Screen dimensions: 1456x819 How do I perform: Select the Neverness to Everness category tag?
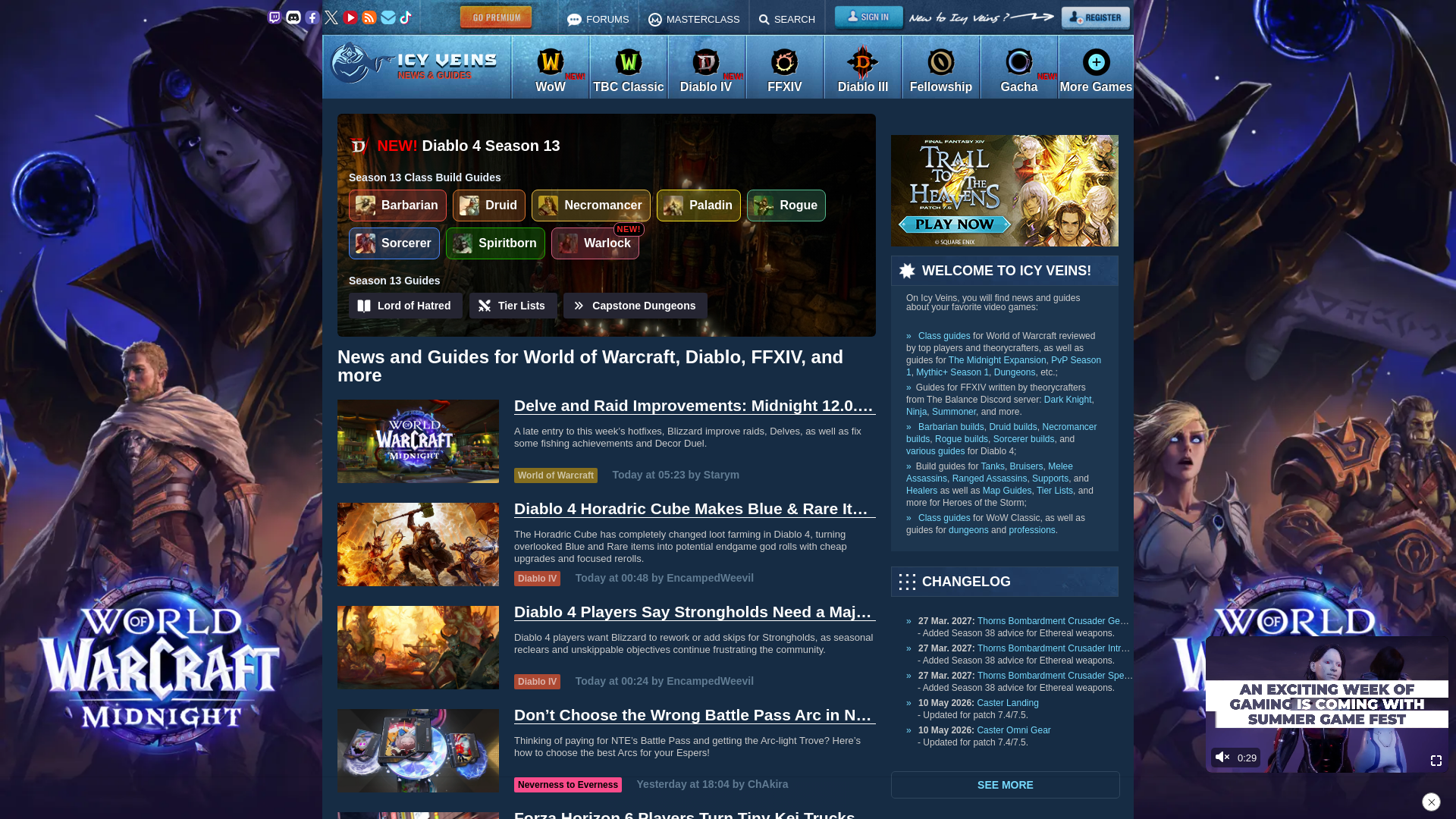[568, 785]
